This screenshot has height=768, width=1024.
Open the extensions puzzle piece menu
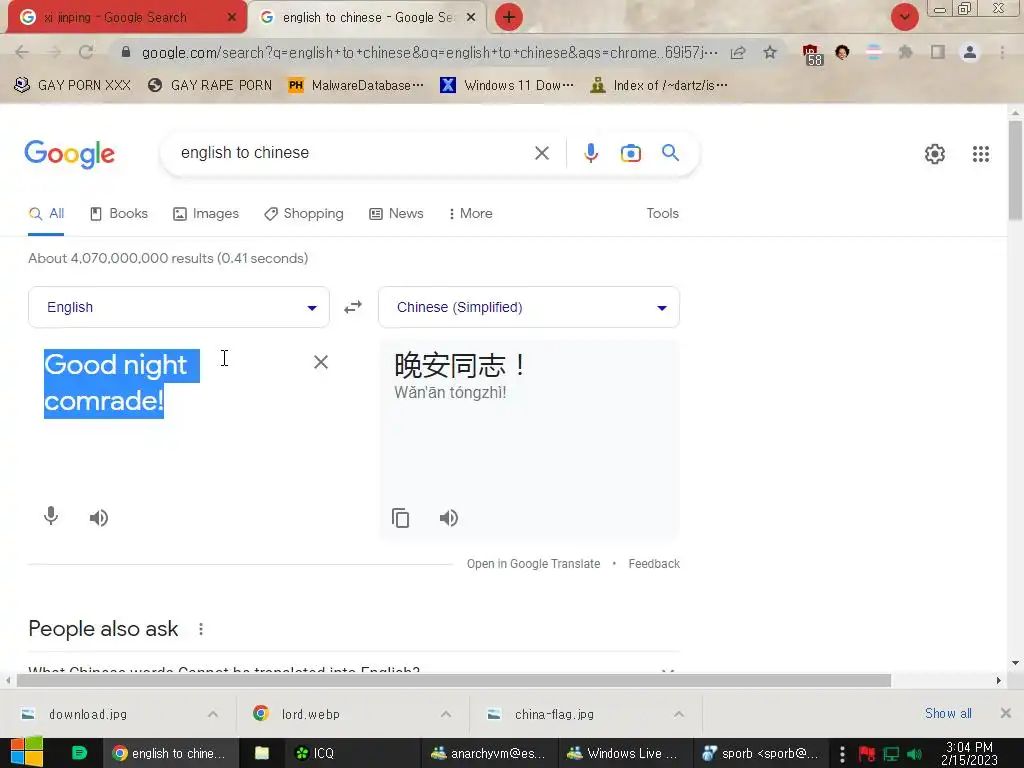(905, 52)
